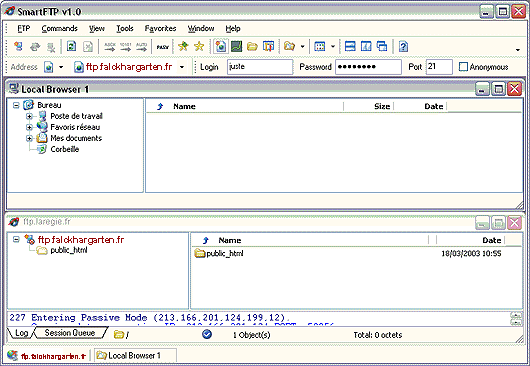
Task: Open the FTP menu
Action: 24,28
